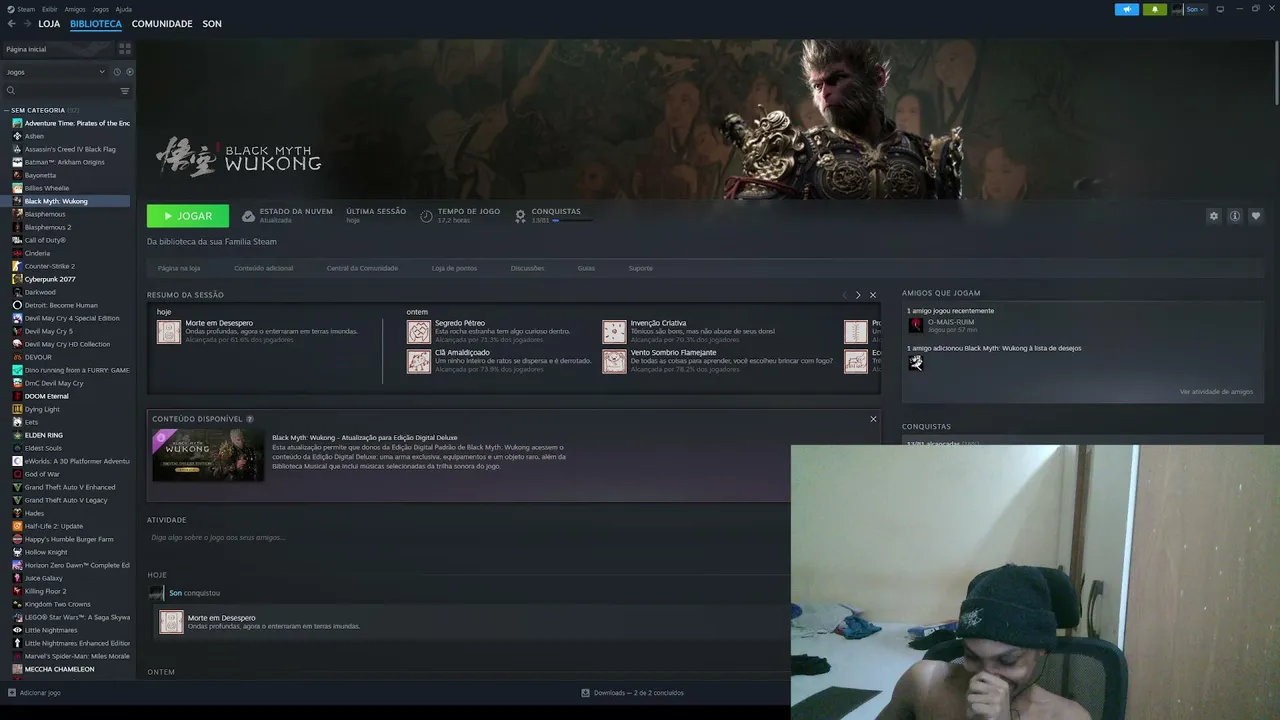Go back with the left navigation arrow
Screen dimensions: 1280x720
pyautogui.click(x=12, y=24)
